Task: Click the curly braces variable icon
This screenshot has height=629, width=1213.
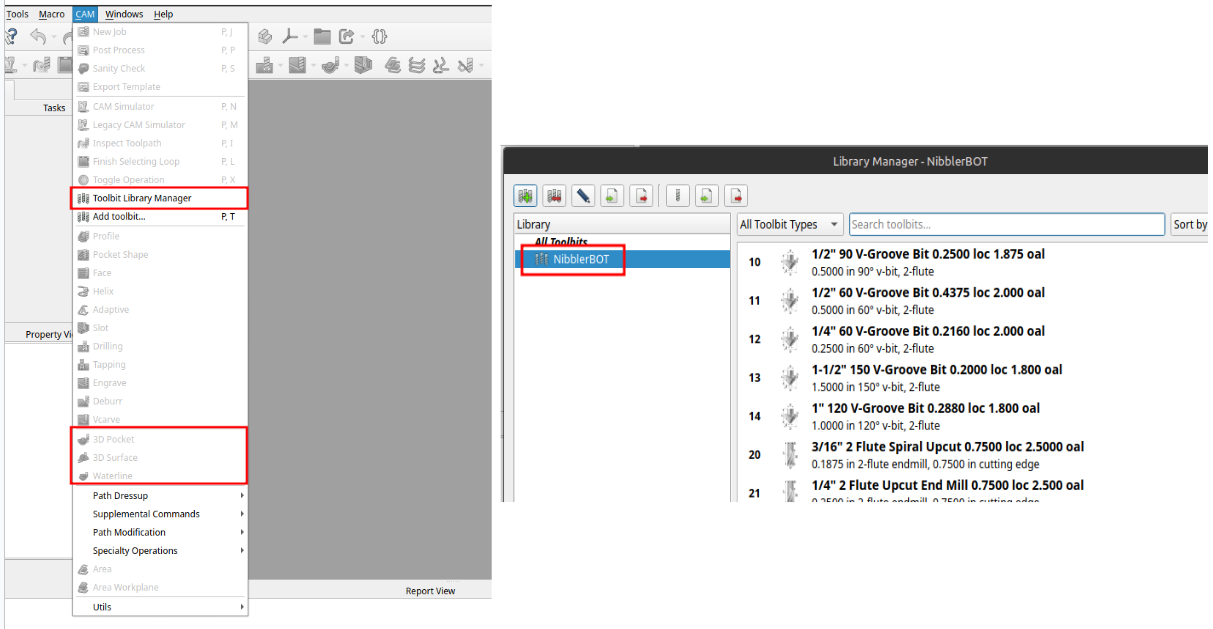Action: (x=379, y=37)
